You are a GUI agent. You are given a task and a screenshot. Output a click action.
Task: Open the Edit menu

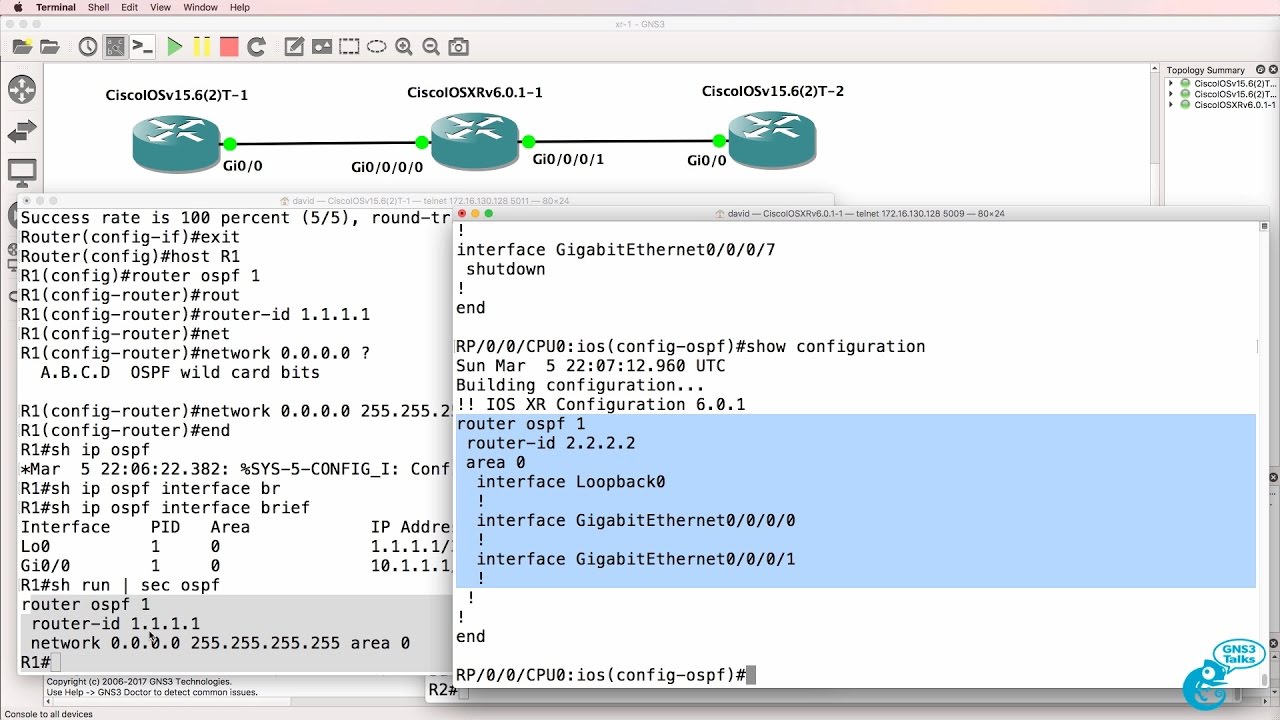[x=130, y=7]
